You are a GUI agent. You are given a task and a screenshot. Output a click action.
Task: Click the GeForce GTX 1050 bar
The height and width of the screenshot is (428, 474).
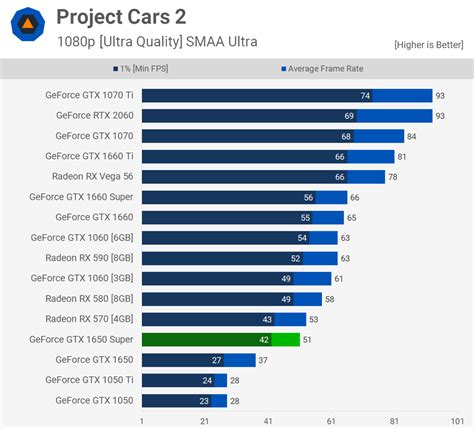click(184, 401)
